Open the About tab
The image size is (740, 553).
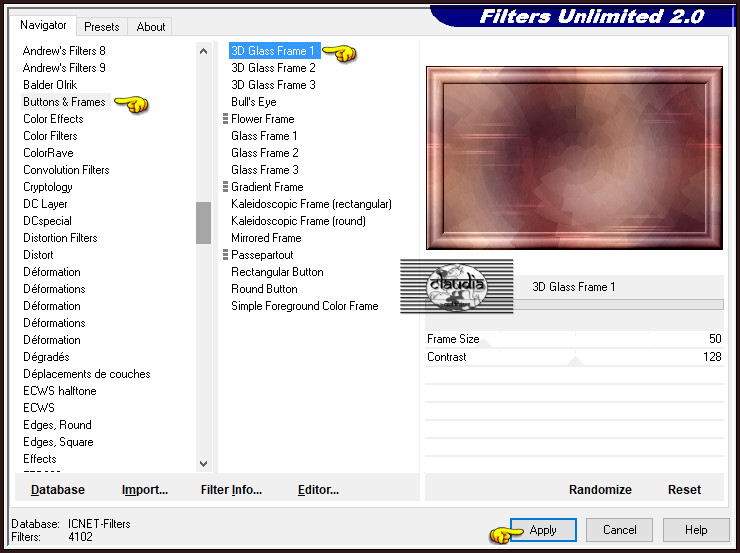151,27
